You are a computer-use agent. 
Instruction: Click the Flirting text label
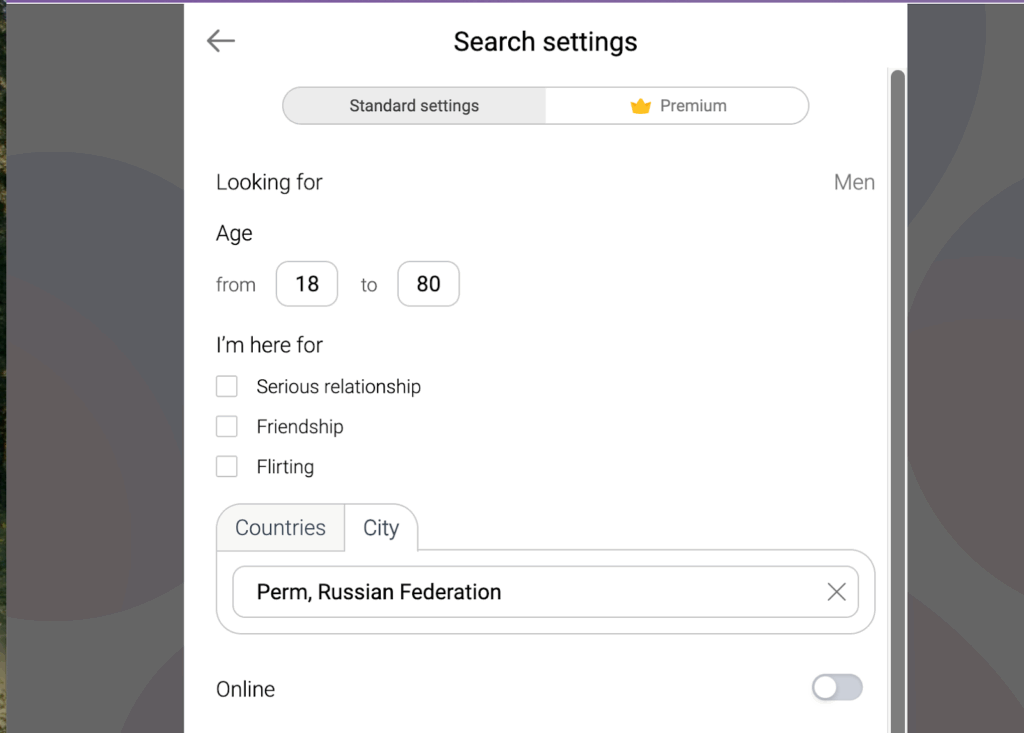click(285, 467)
